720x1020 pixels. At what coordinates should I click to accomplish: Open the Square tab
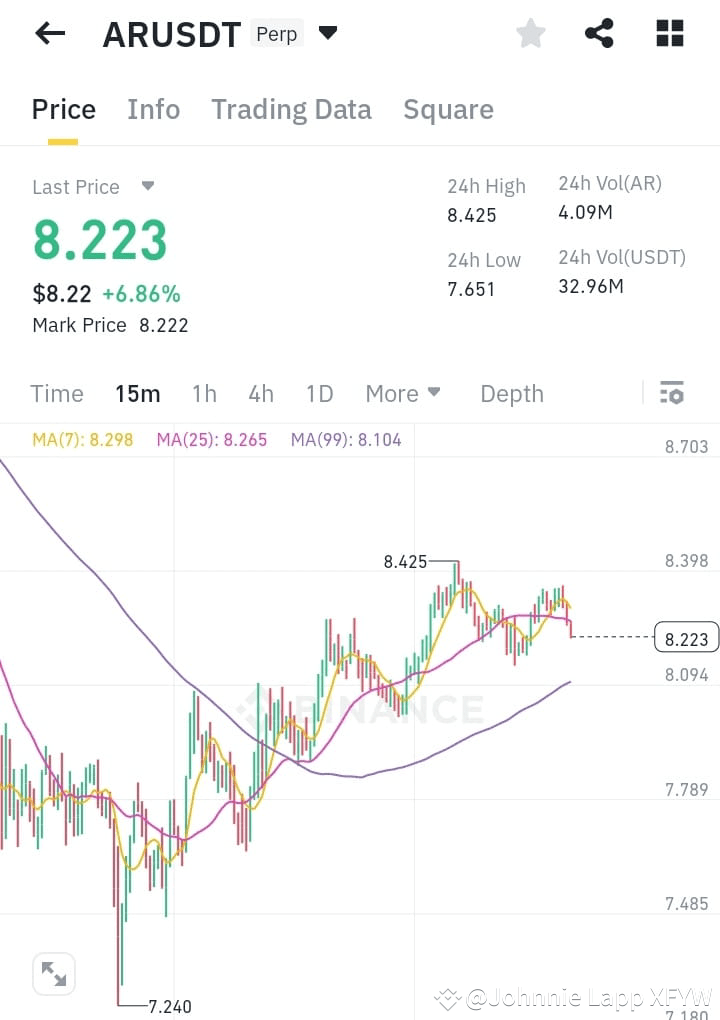pos(448,109)
